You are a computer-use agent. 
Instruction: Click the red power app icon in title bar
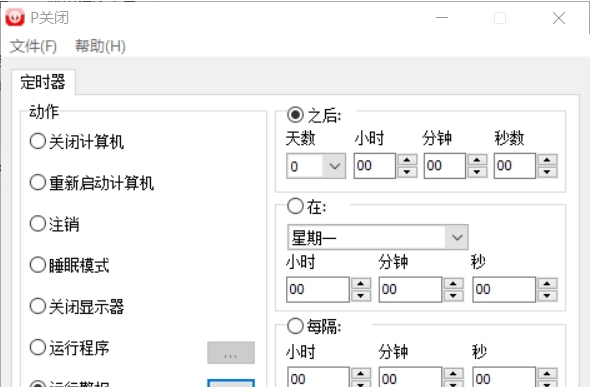[15, 17]
